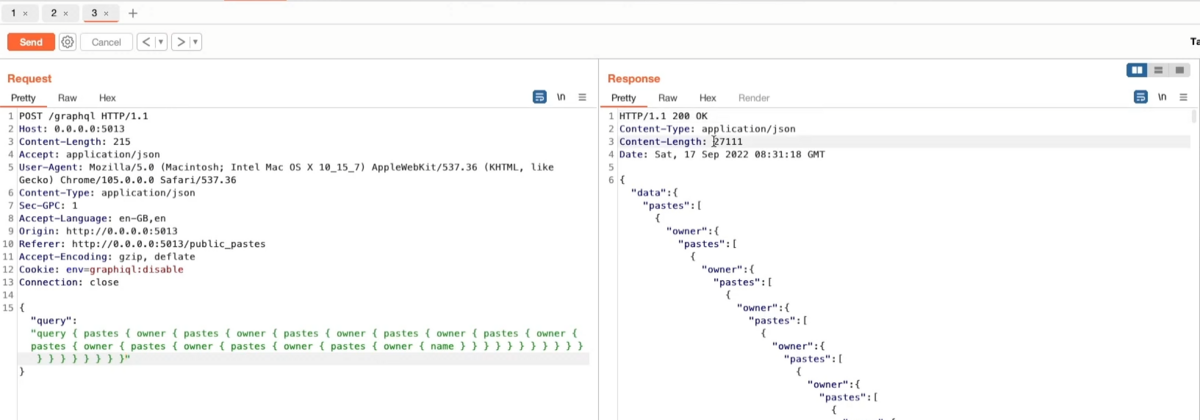Switch to side-by-side layout view
The width and height of the screenshot is (1200, 420).
(x=1137, y=70)
